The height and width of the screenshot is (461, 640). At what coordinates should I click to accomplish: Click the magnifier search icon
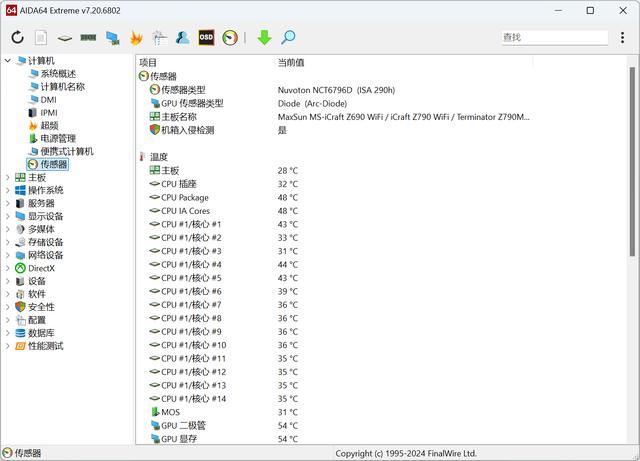tap(288, 38)
